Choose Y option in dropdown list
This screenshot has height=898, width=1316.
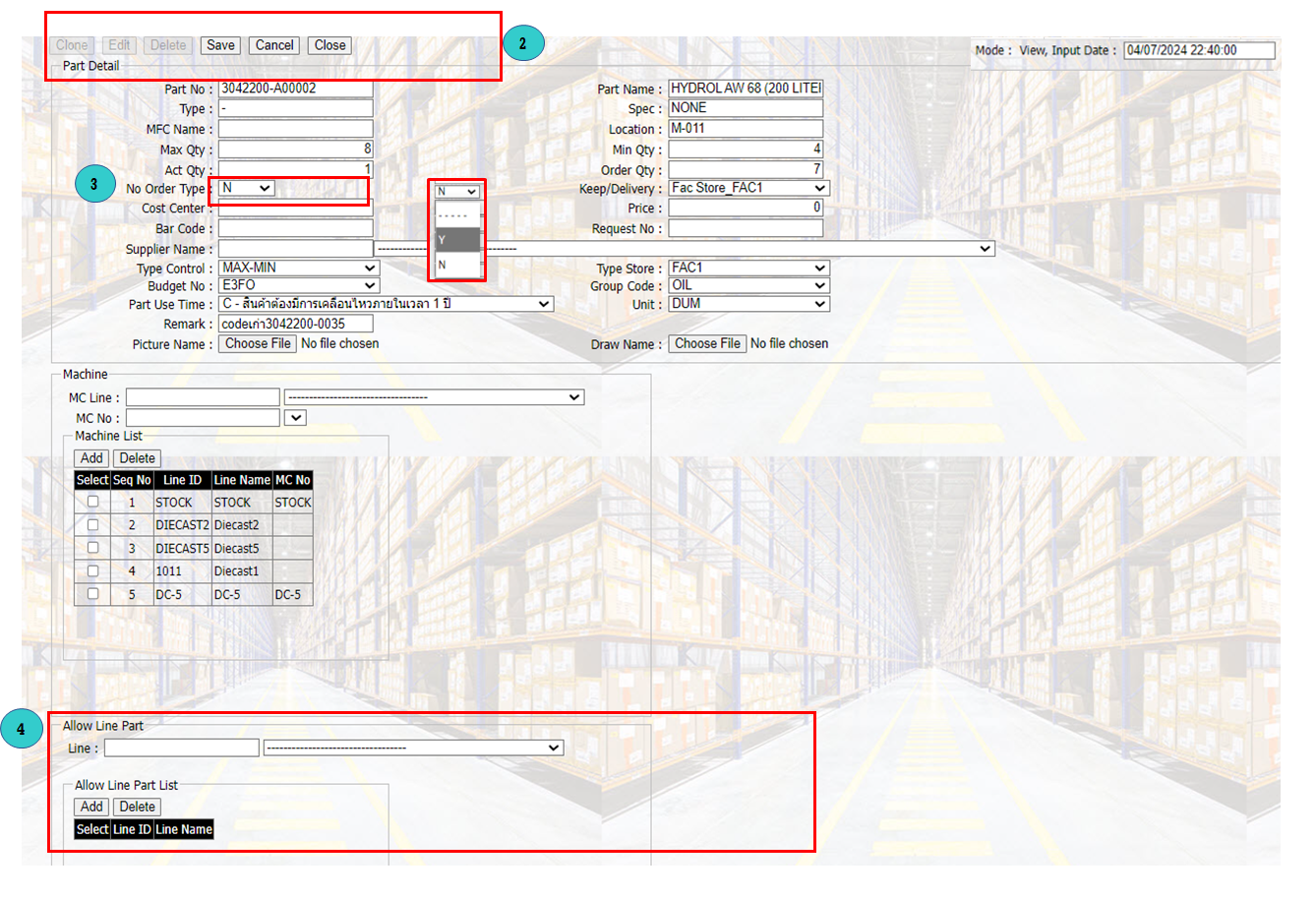coord(457,240)
